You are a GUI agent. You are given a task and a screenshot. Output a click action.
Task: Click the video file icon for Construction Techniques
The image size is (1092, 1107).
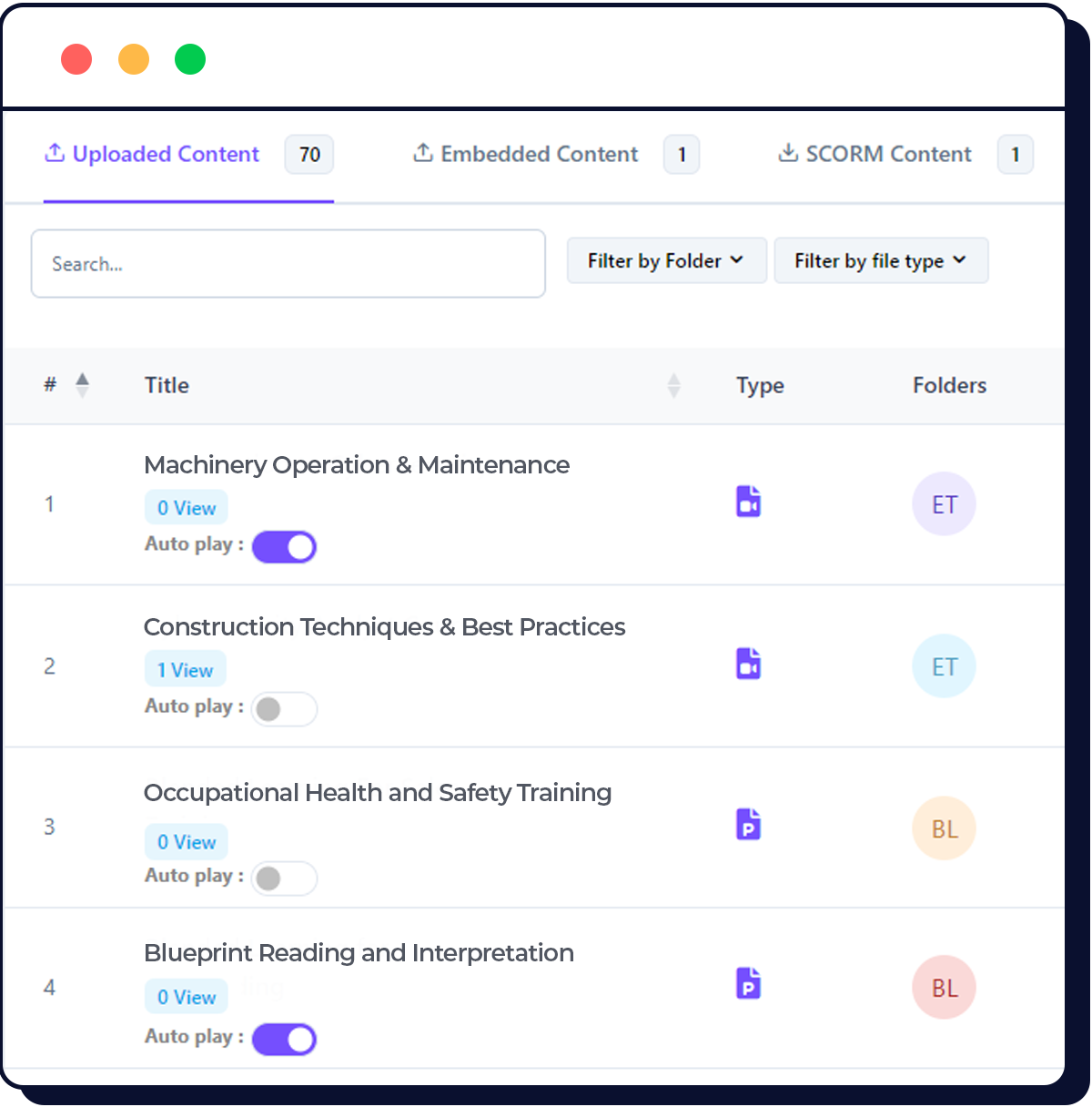pyautogui.click(x=748, y=664)
